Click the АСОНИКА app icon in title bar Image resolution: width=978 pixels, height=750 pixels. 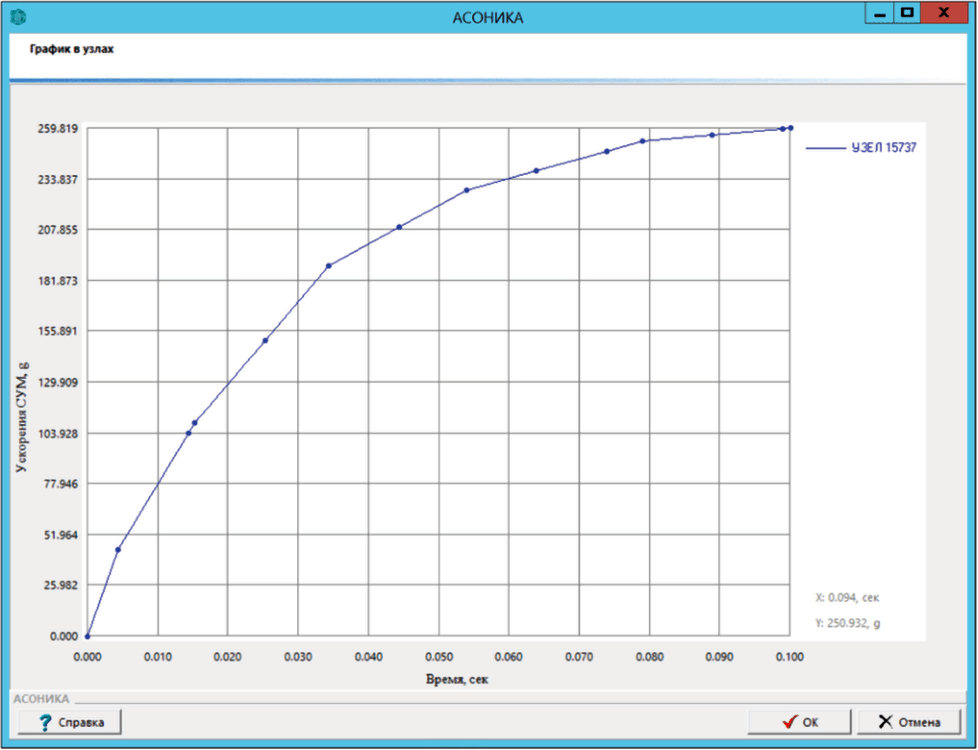tap(17, 17)
